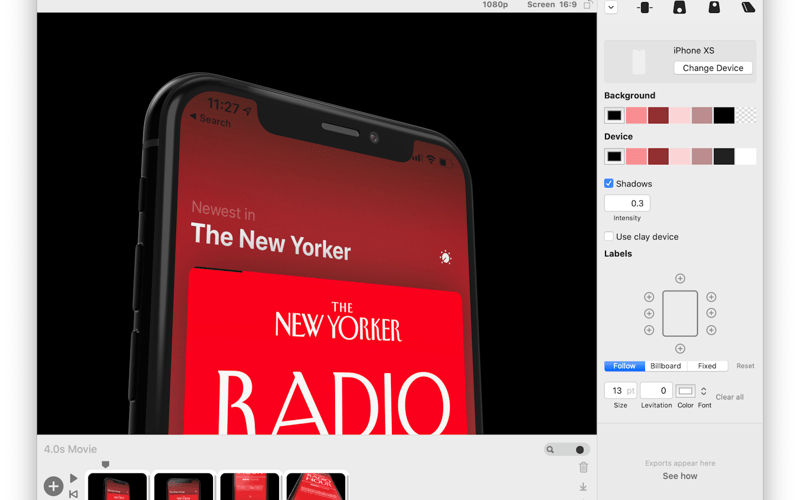The height and width of the screenshot is (500, 800).
Task: Pick the dark gray Device swatch
Action: (x=724, y=156)
